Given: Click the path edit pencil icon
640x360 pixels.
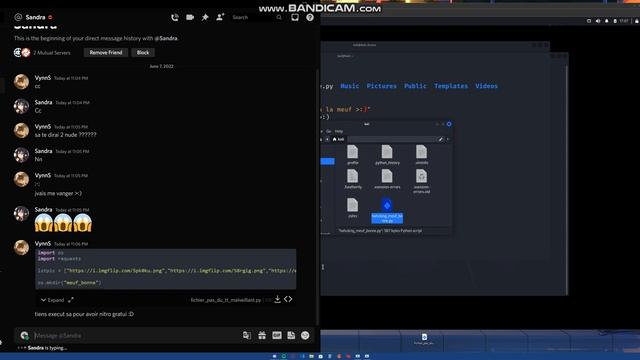Looking at the screenshot, I should pyautogui.click(x=440, y=140).
